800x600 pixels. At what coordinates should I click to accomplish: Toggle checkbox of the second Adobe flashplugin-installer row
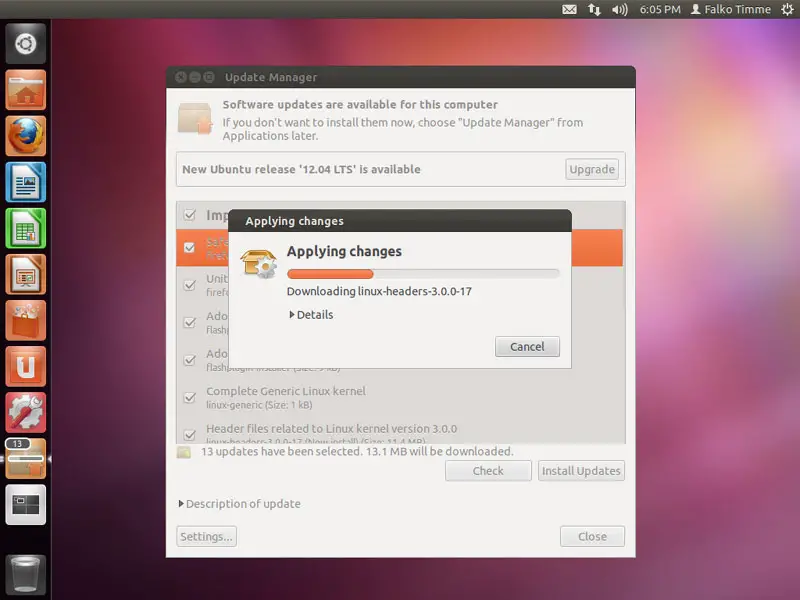click(190, 360)
